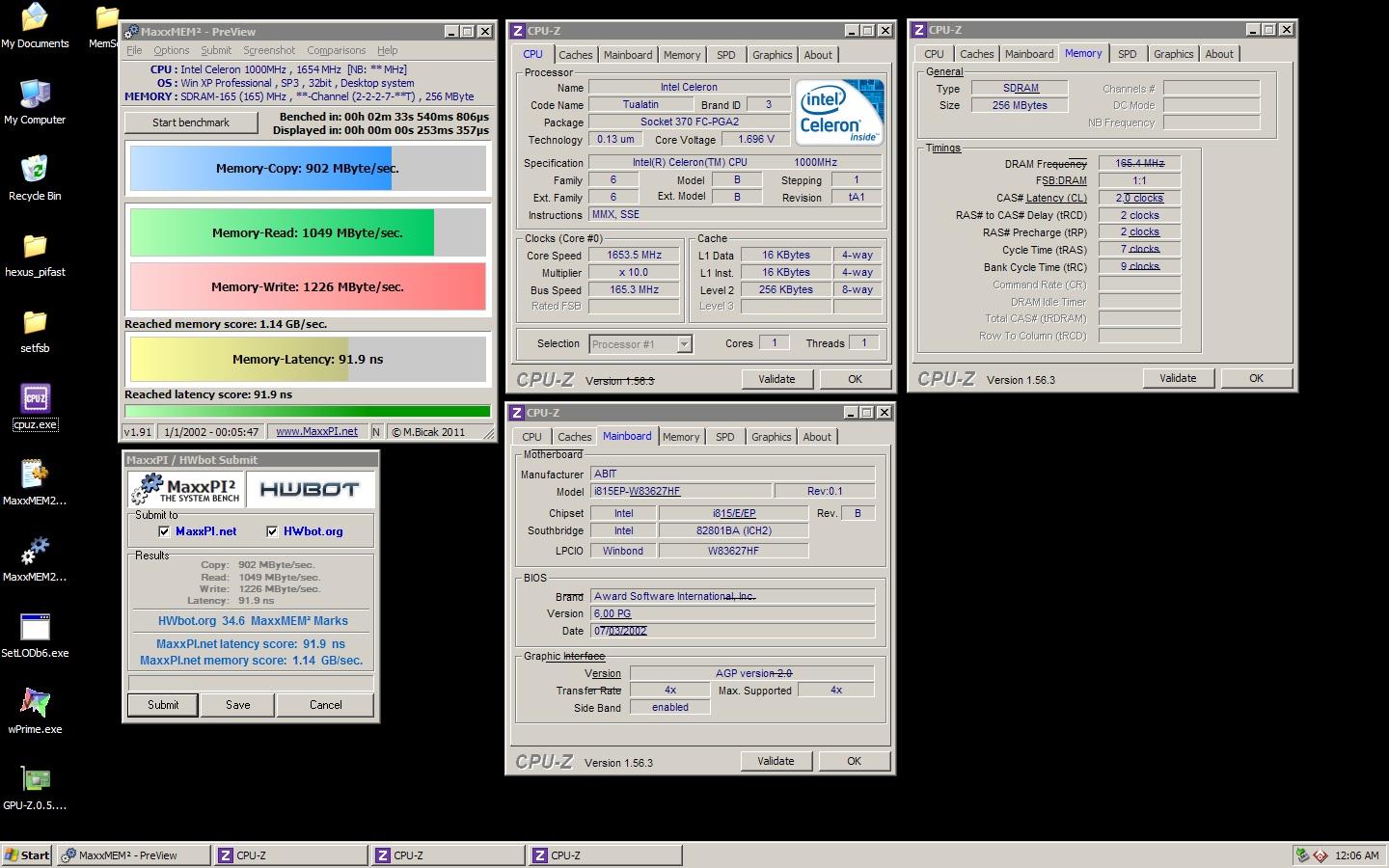Click the Southbridge value 82801BA (ICH2)
Screen dimensions: 1389x868
pyautogui.click(x=733, y=530)
